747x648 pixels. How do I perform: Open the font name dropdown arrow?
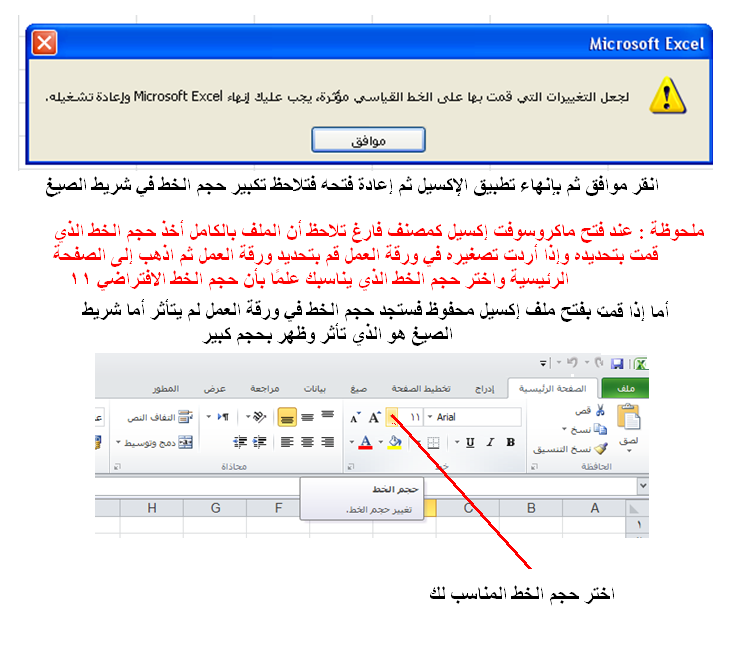click(x=429, y=417)
